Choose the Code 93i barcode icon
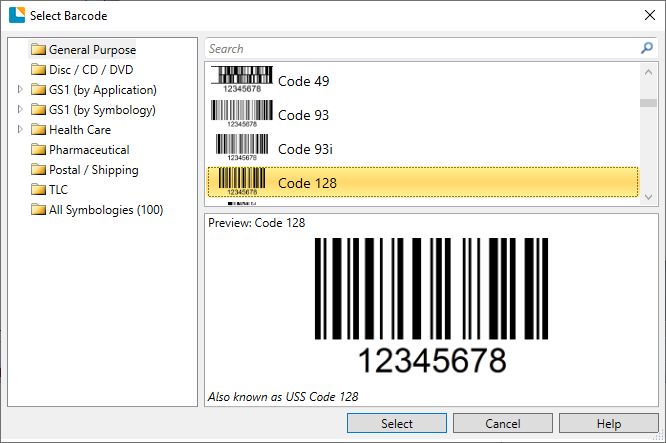The image size is (666, 443). 242,149
